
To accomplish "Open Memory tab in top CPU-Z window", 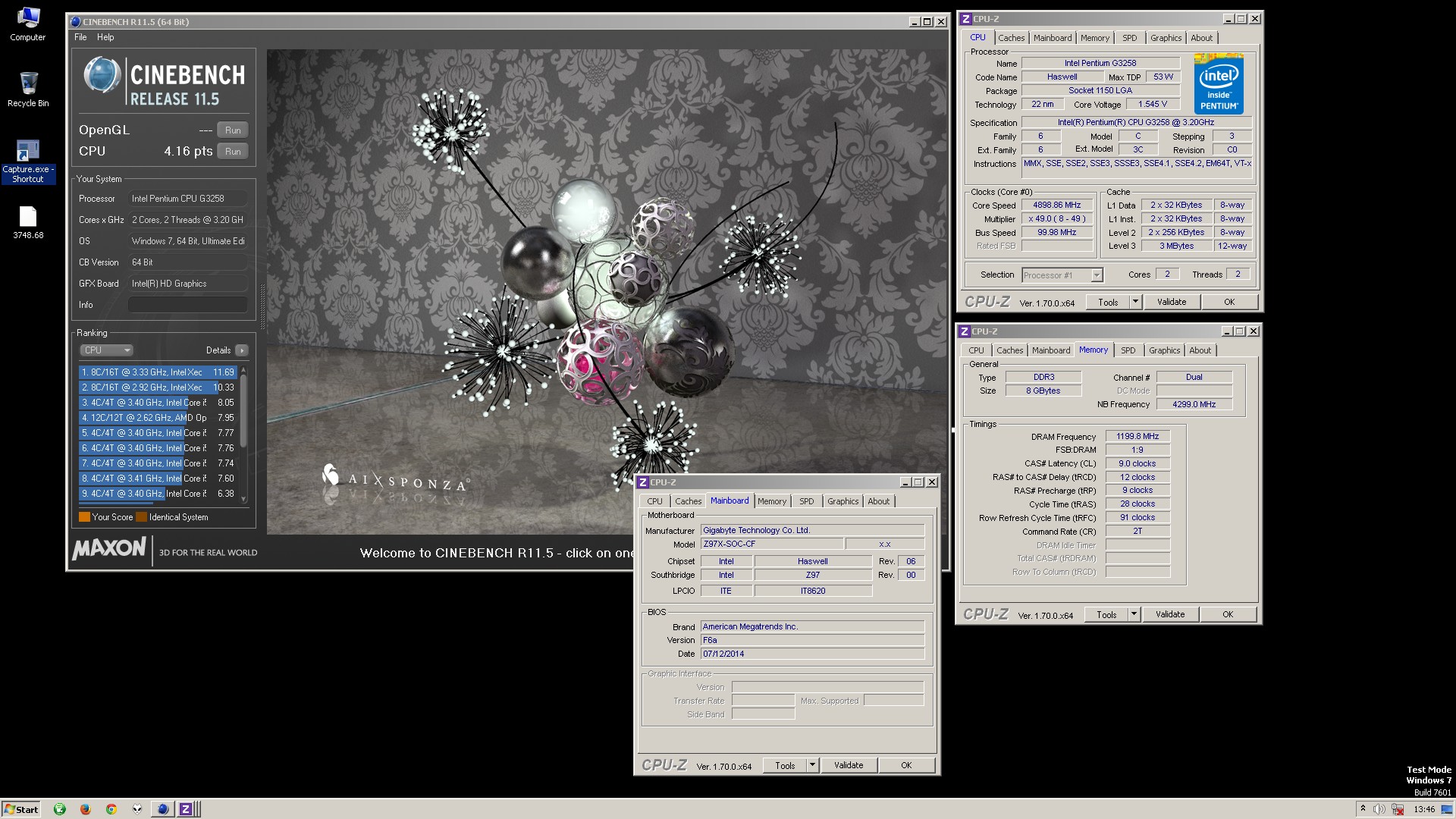I will pyautogui.click(x=1094, y=38).
